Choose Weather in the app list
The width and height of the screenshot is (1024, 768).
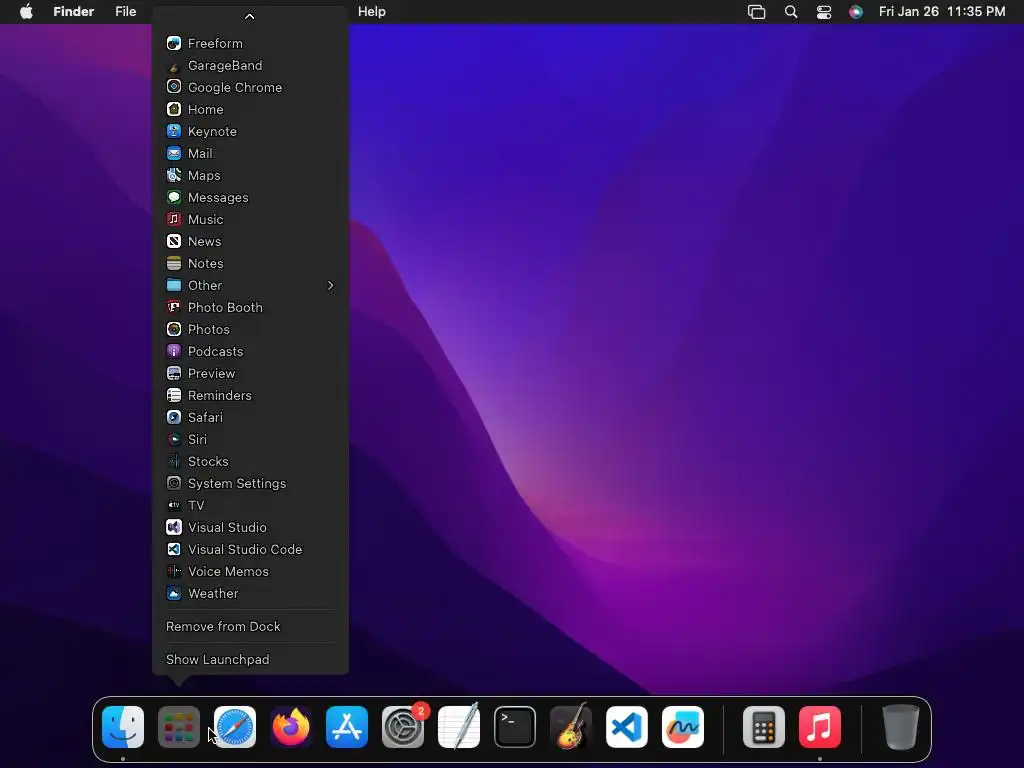pyautogui.click(x=250, y=593)
